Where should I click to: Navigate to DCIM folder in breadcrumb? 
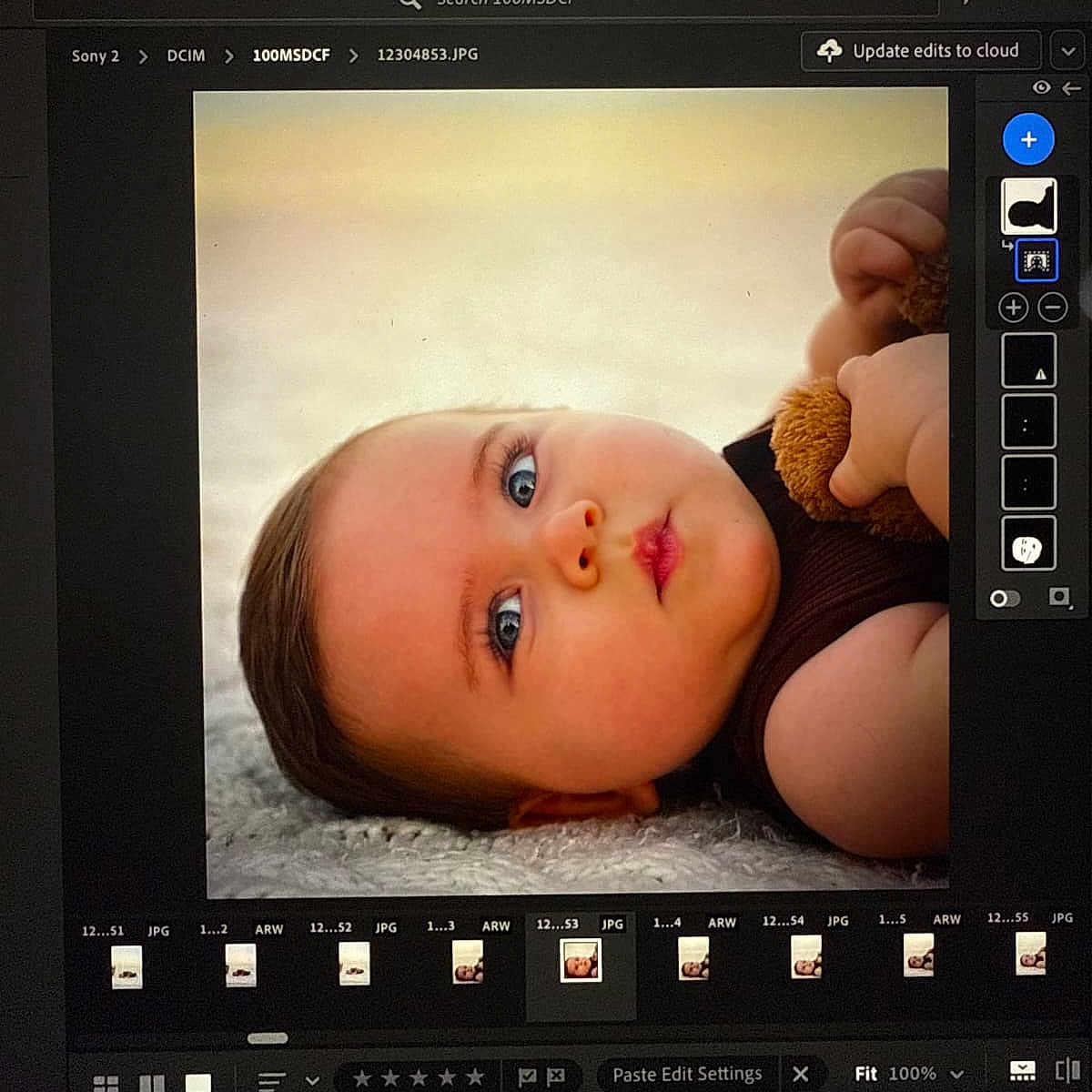pyautogui.click(x=186, y=56)
